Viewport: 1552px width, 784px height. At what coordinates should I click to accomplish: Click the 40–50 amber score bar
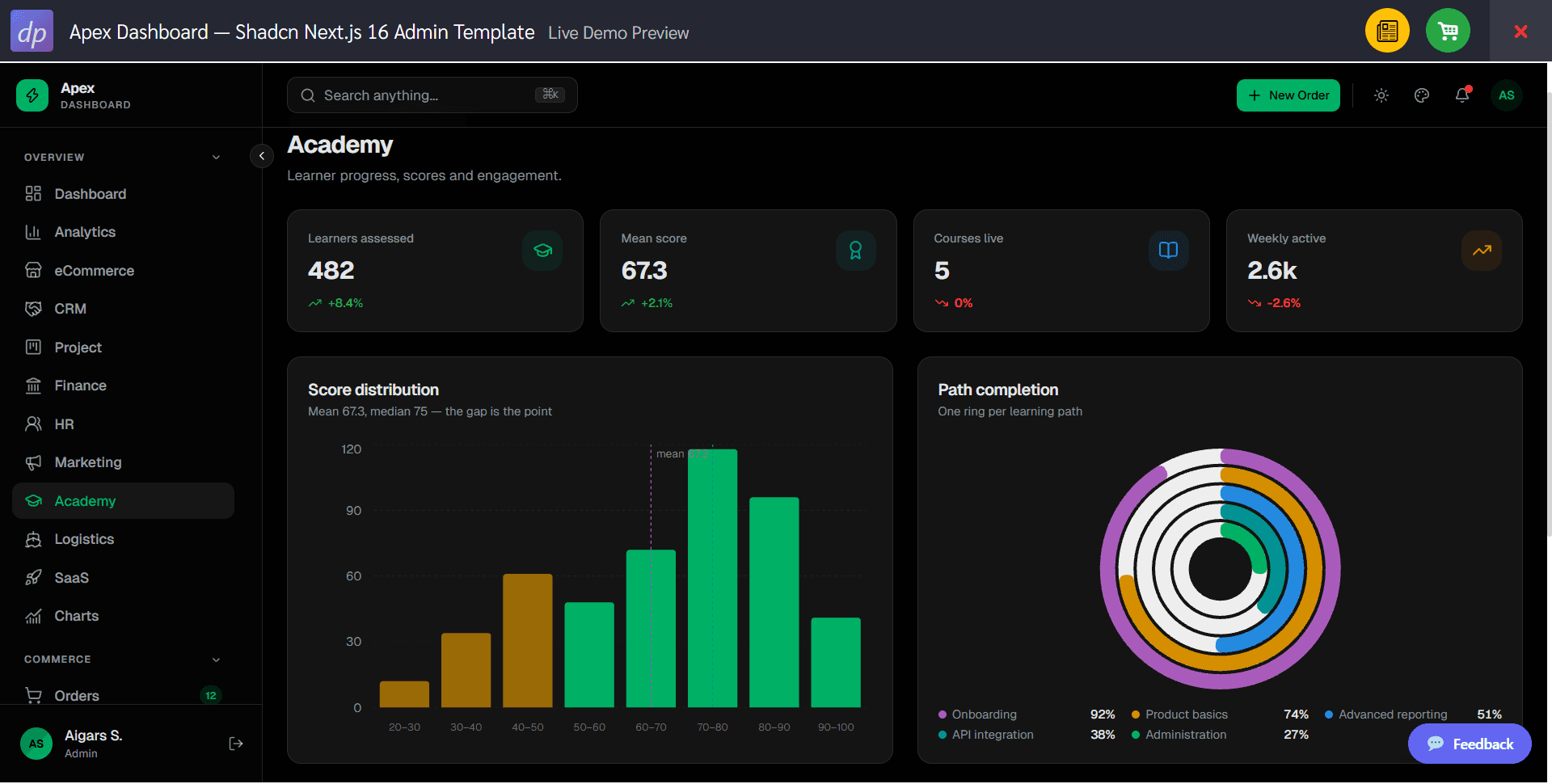tap(528, 641)
